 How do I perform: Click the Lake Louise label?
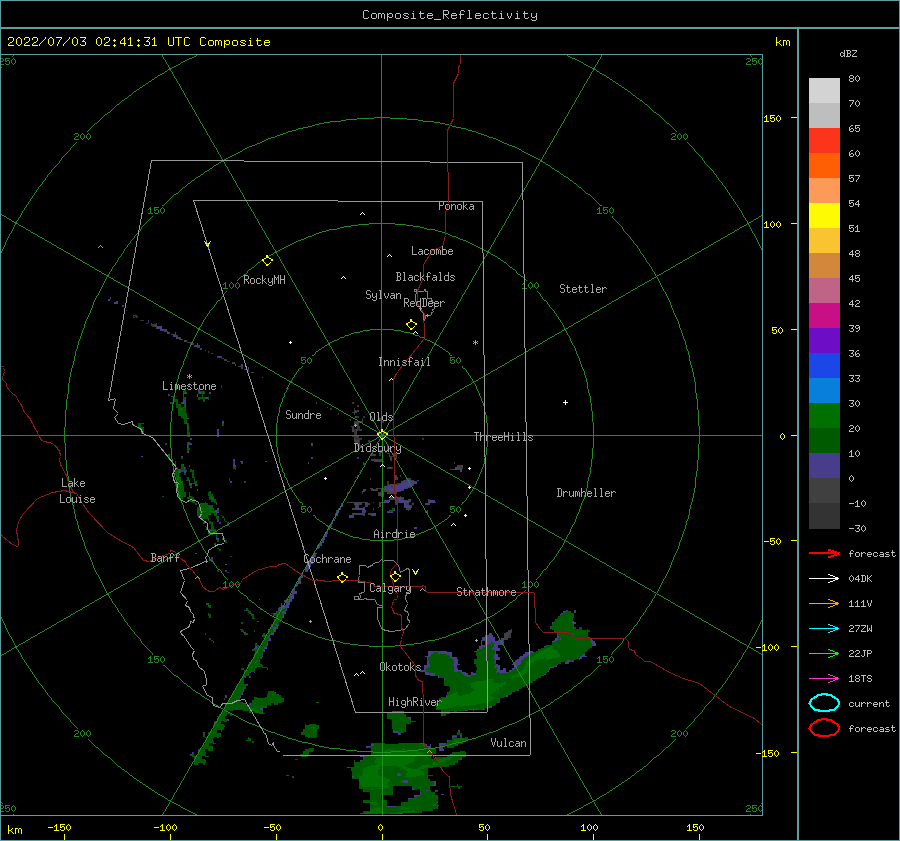pyautogui.click(x=77, y=491)
